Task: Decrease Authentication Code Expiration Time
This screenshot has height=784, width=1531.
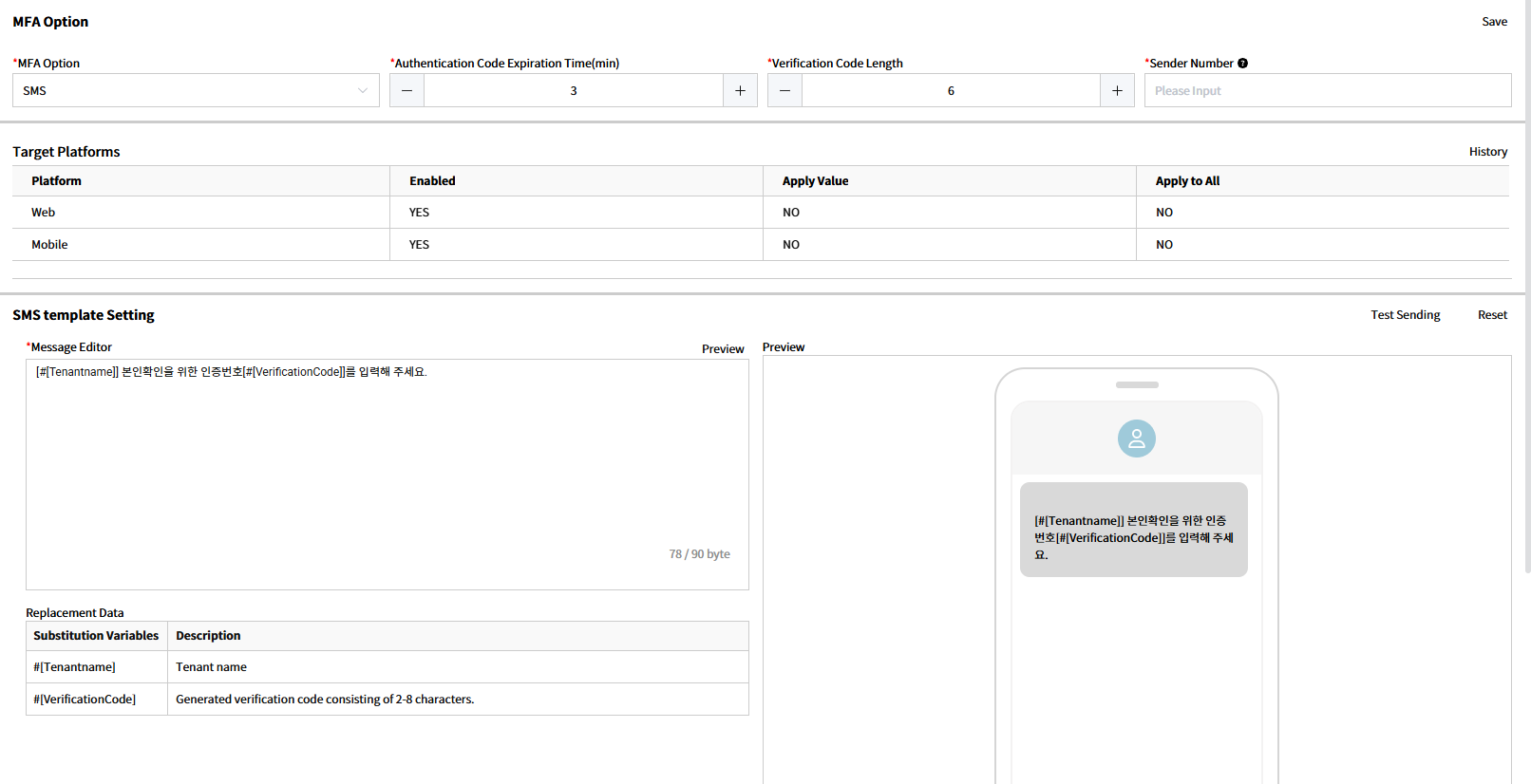Action: click(x=406, y=90)
